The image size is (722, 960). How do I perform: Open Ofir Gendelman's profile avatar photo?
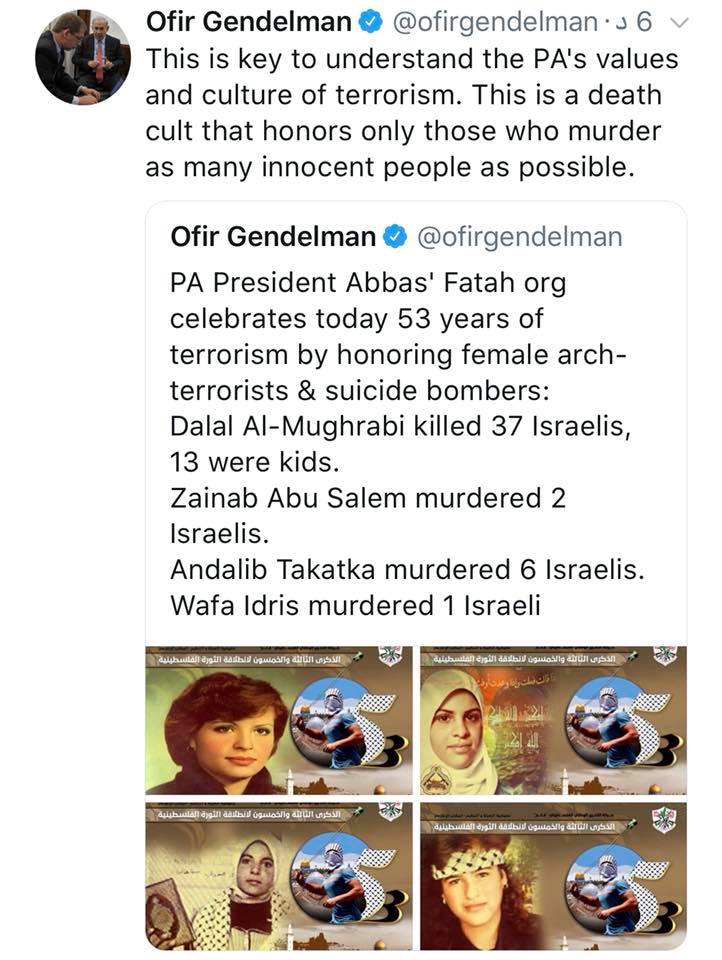click(x=83, y=57)
